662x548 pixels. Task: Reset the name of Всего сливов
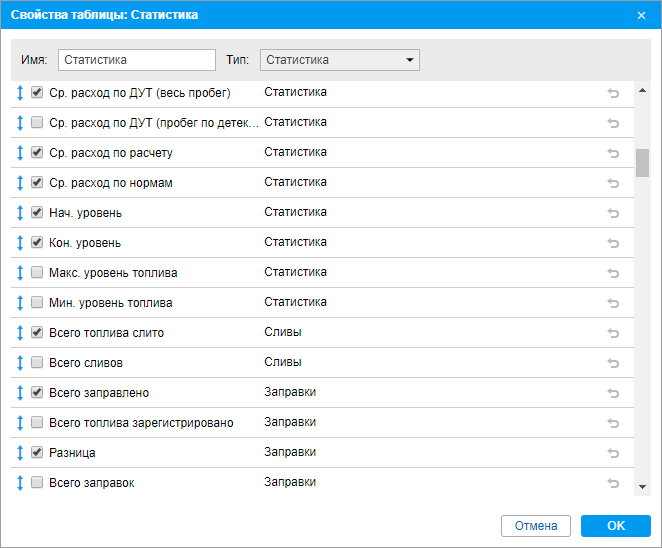pyautogui.click(x=613, y=363)
